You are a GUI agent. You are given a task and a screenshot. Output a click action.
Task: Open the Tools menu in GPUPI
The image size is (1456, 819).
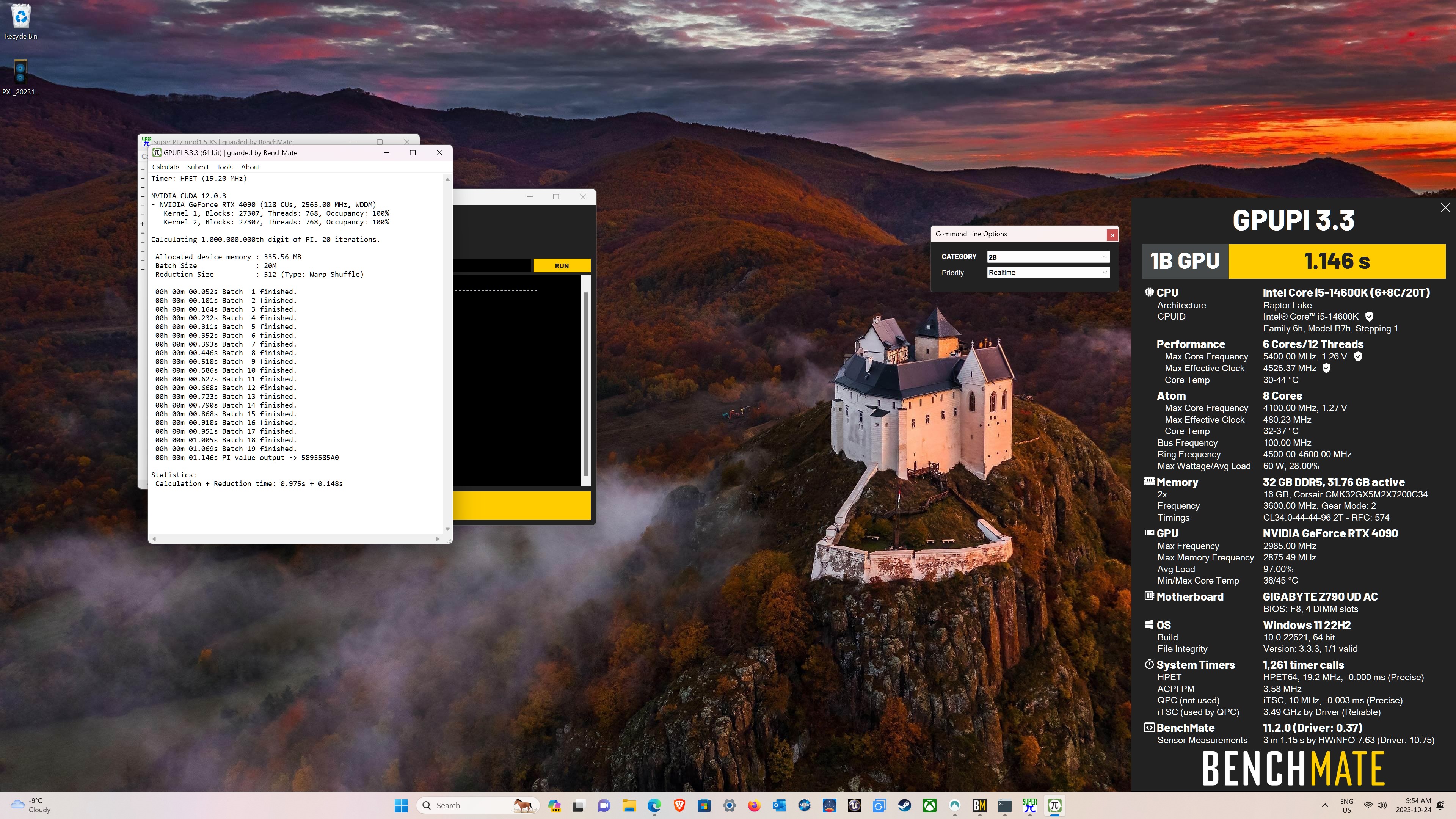tap(224, 167)
